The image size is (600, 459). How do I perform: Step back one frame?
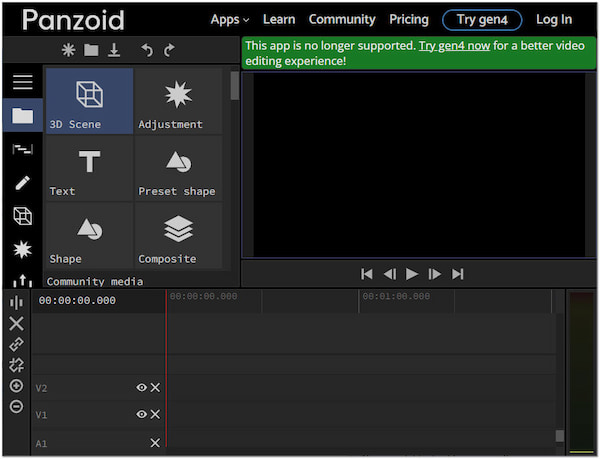[390, 274]
